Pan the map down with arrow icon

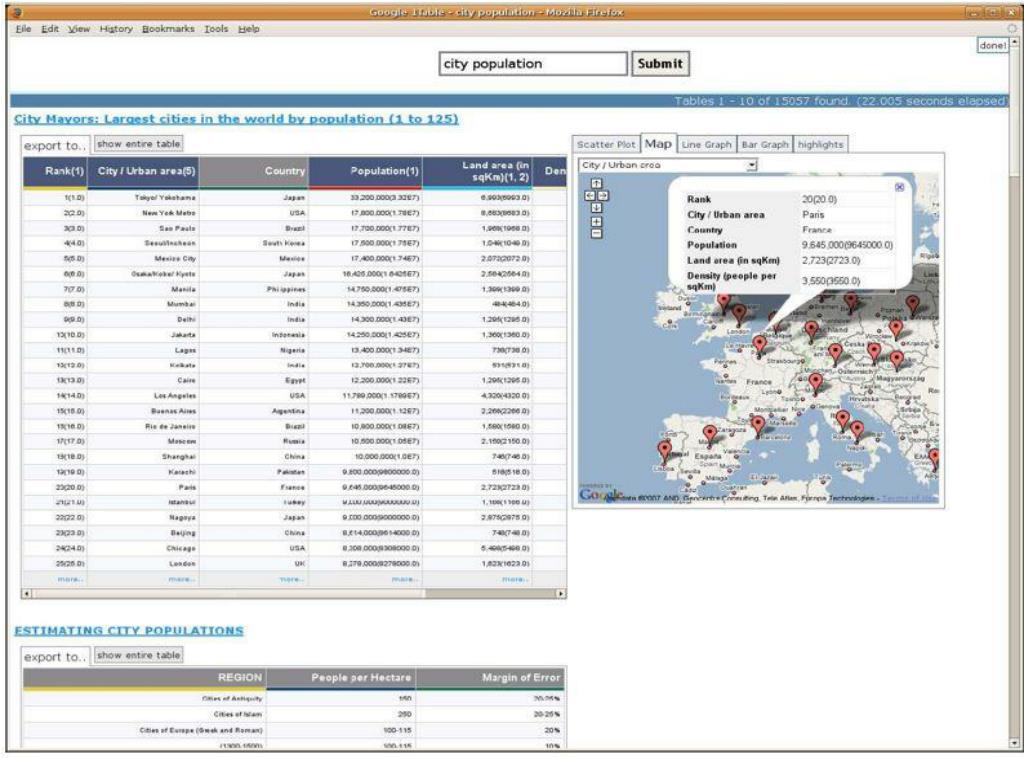coord(596,208)
